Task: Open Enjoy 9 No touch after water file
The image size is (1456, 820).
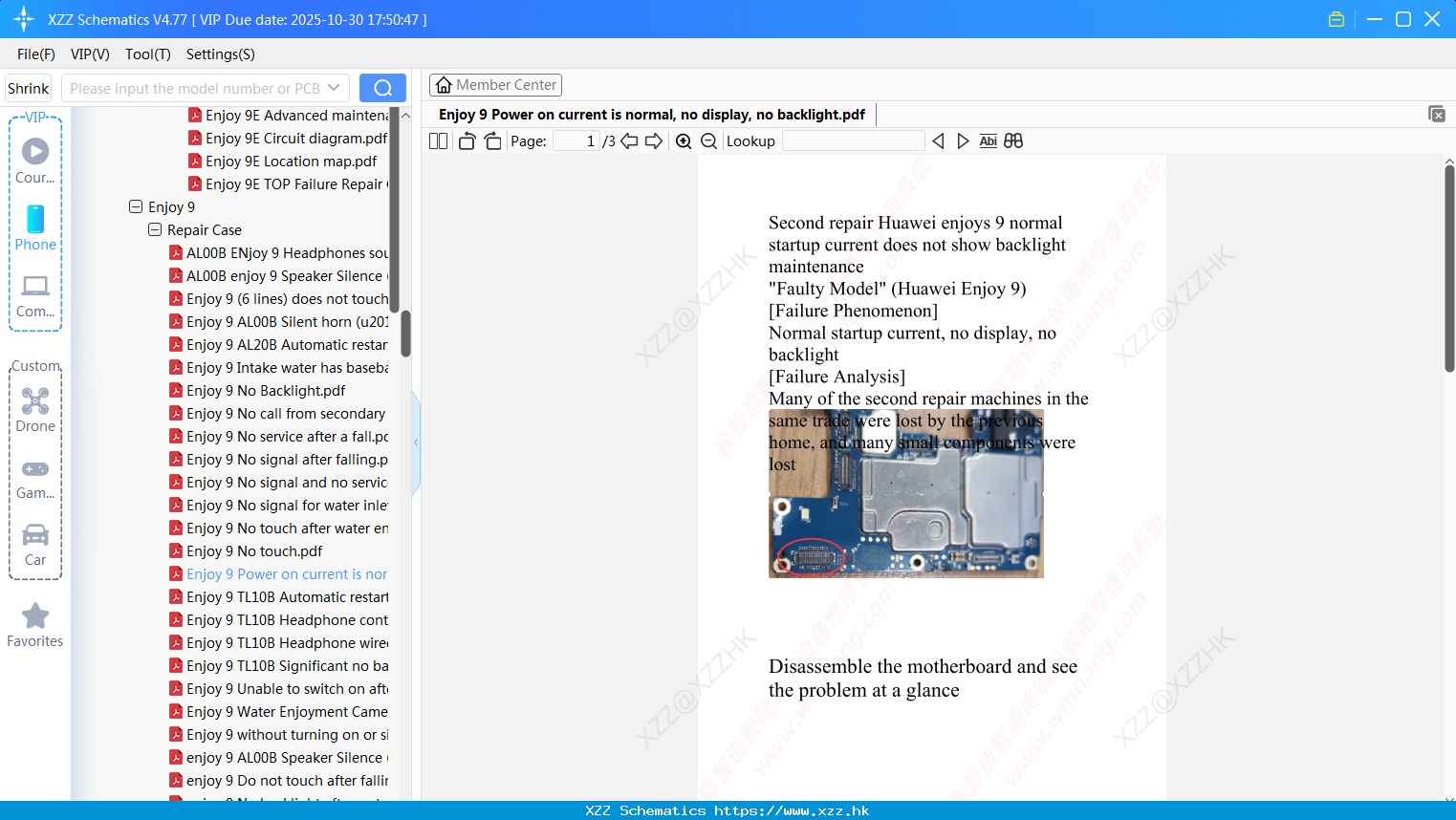Action: (278, 529)
